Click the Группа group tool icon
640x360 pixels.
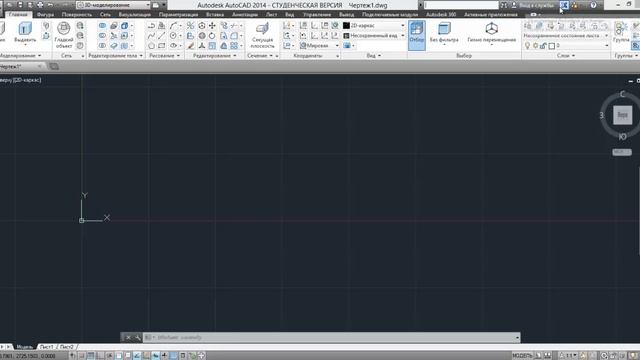621,32
